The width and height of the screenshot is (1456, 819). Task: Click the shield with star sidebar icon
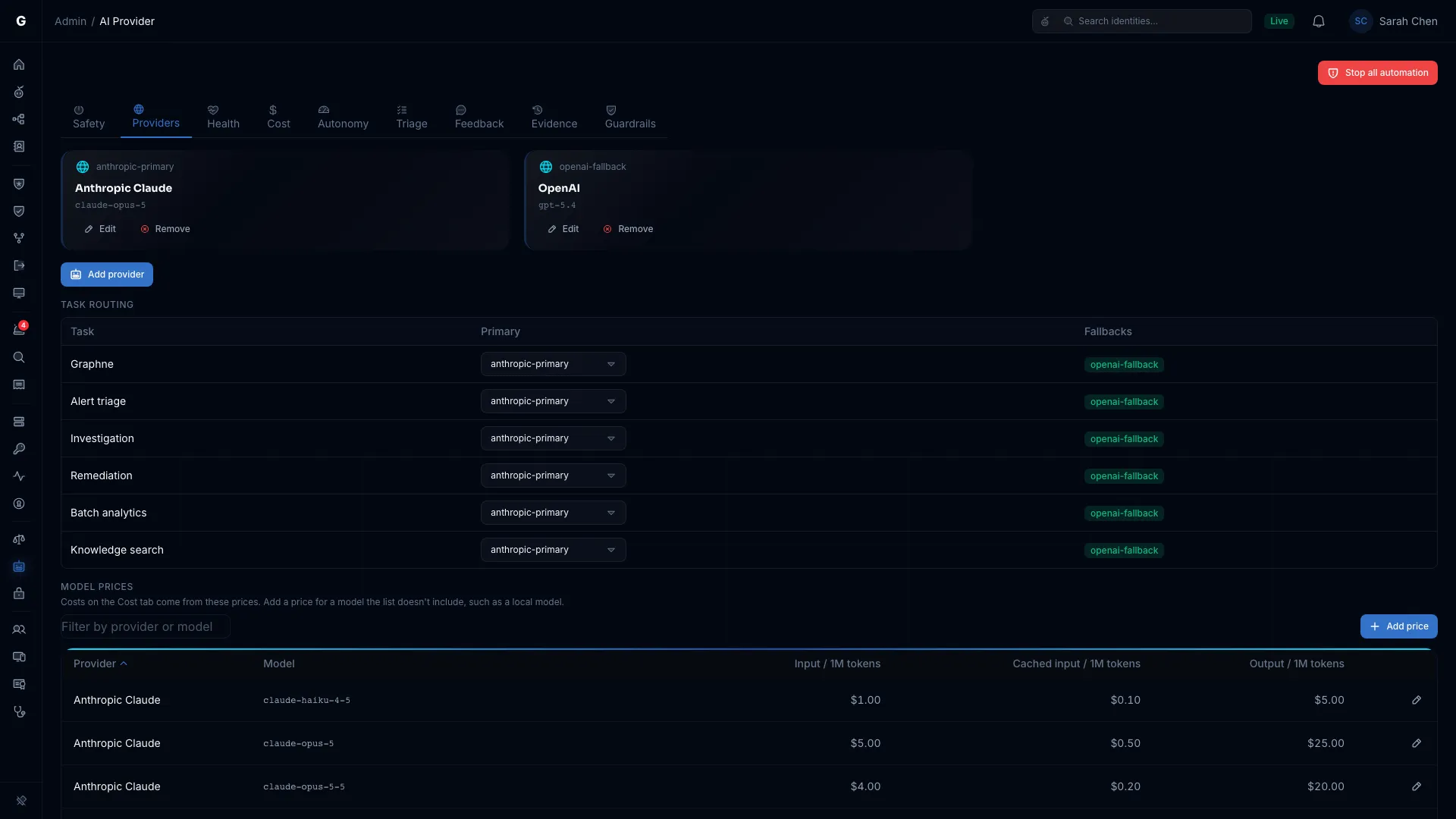point(19,184)
